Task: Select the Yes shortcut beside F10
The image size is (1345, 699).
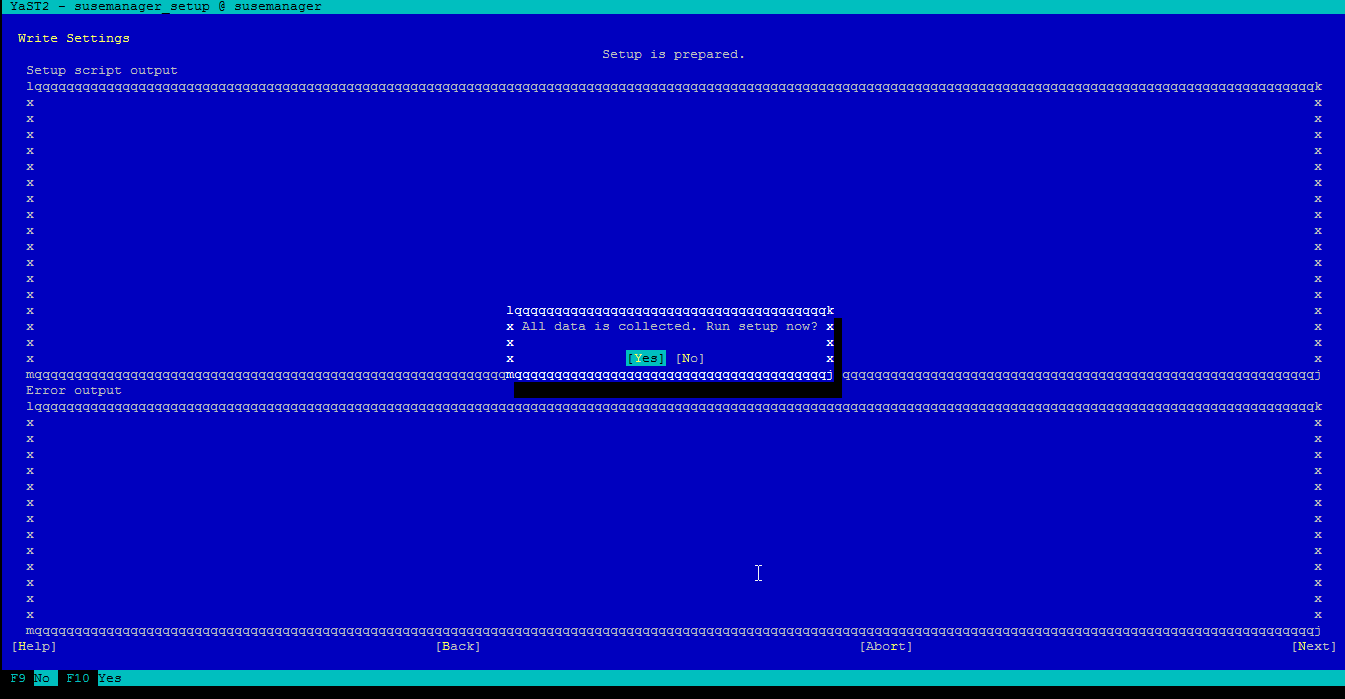Action: click(x=110, y=678)
